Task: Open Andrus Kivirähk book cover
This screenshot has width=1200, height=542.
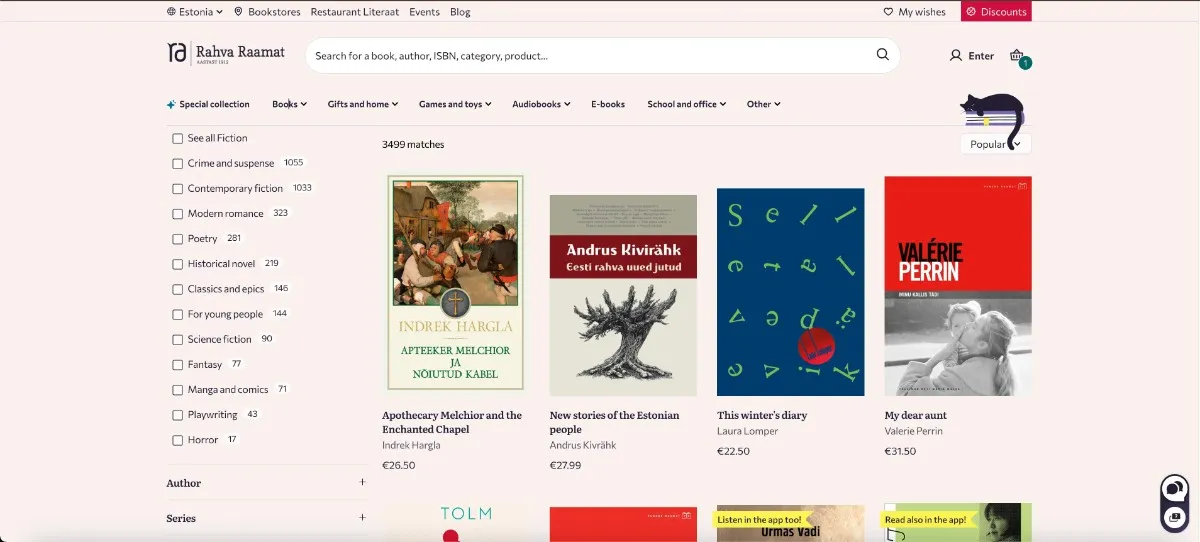Action: pos(623,295)
